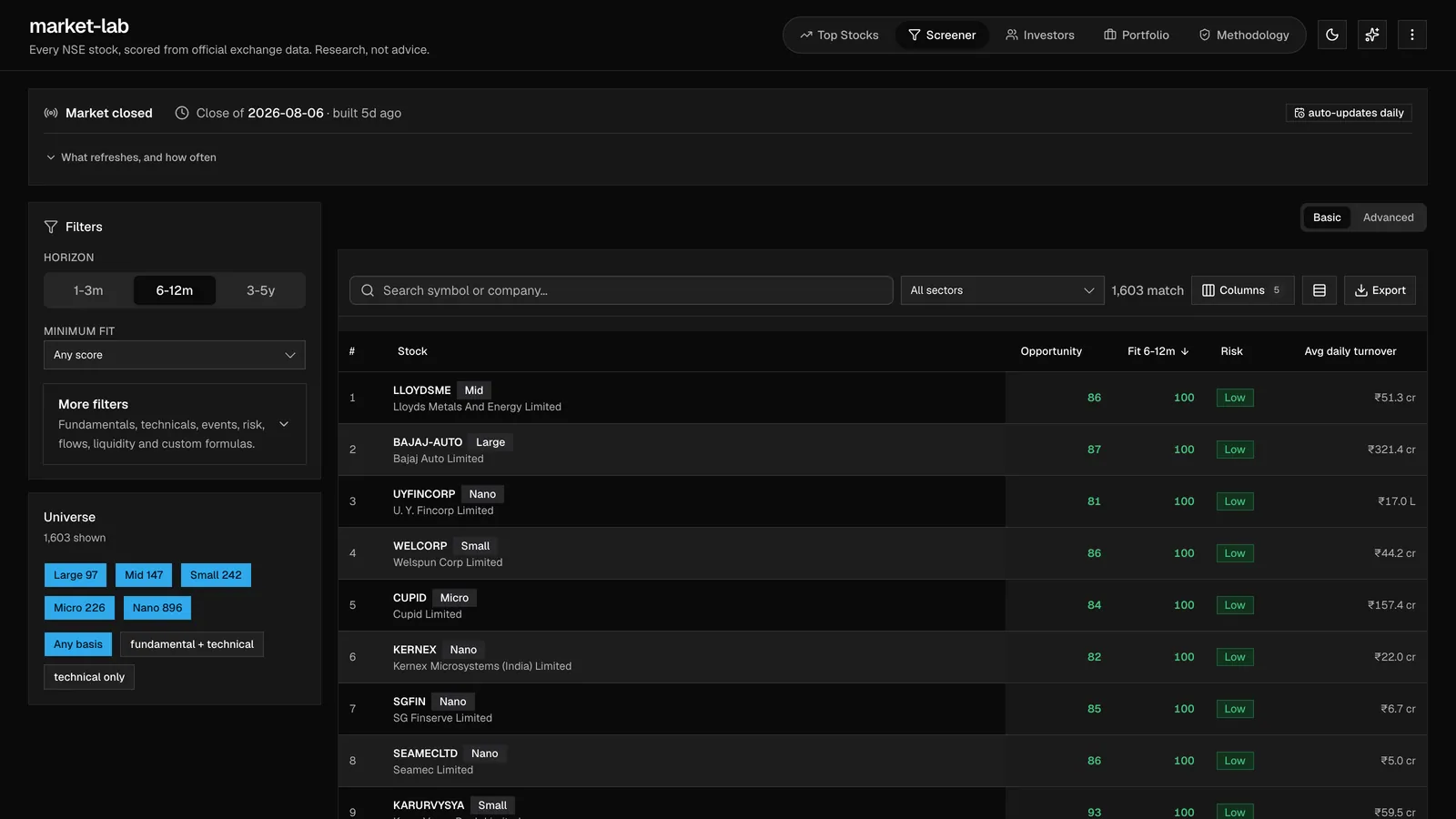Switch to Advanced view mode
The width and height of the screenshot is (1456, 819).
coord(1389,217)
